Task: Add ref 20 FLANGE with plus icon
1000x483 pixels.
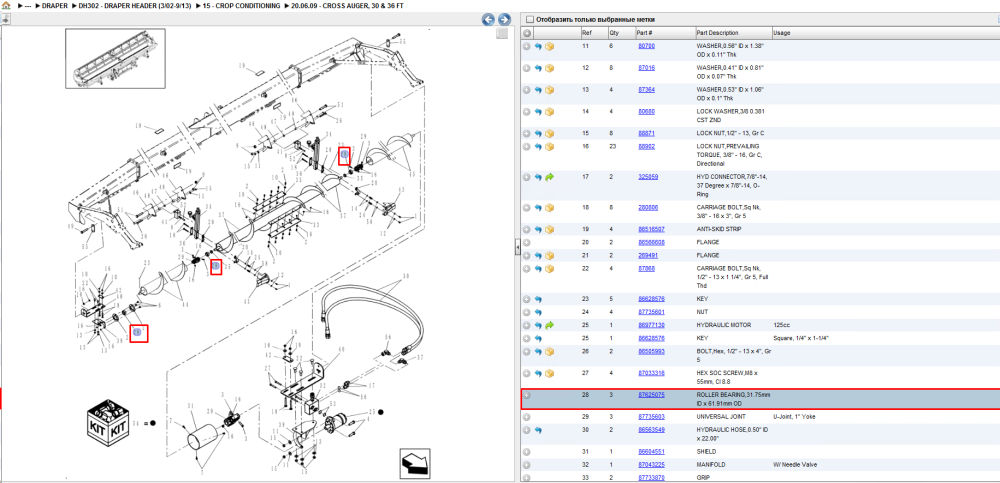Action: (527, 242)
